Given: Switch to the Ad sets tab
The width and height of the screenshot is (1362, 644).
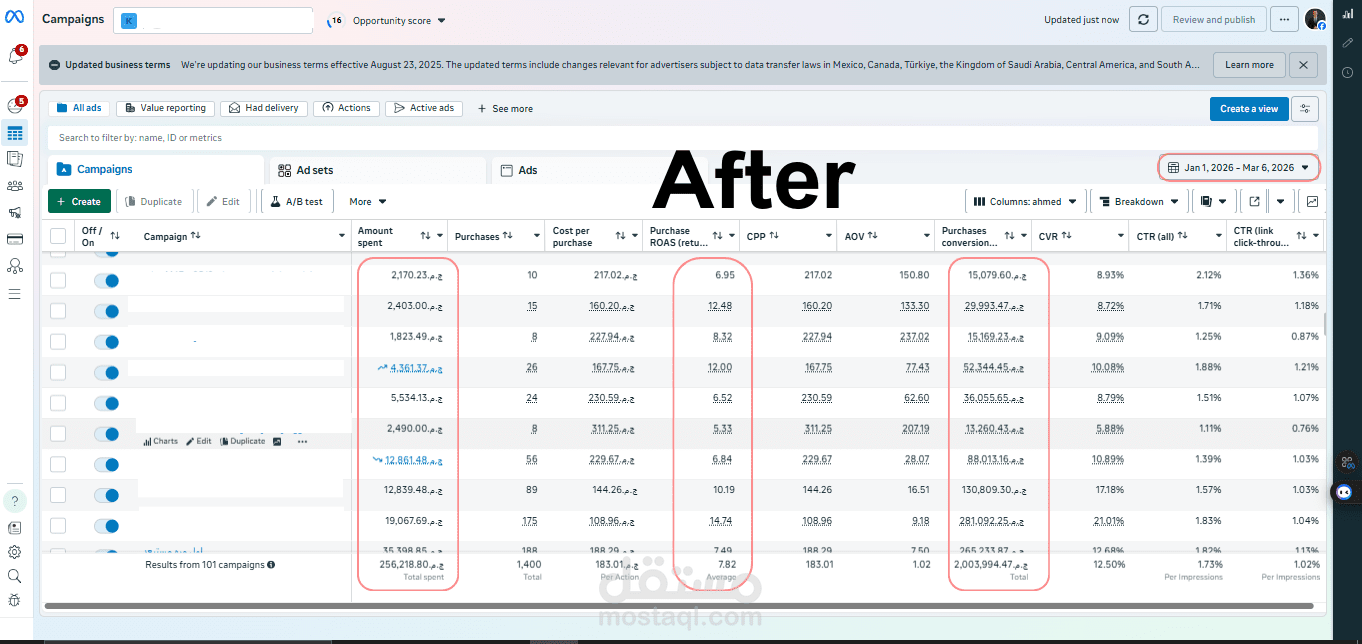Looking at the screenshot, I should point(377,170).
